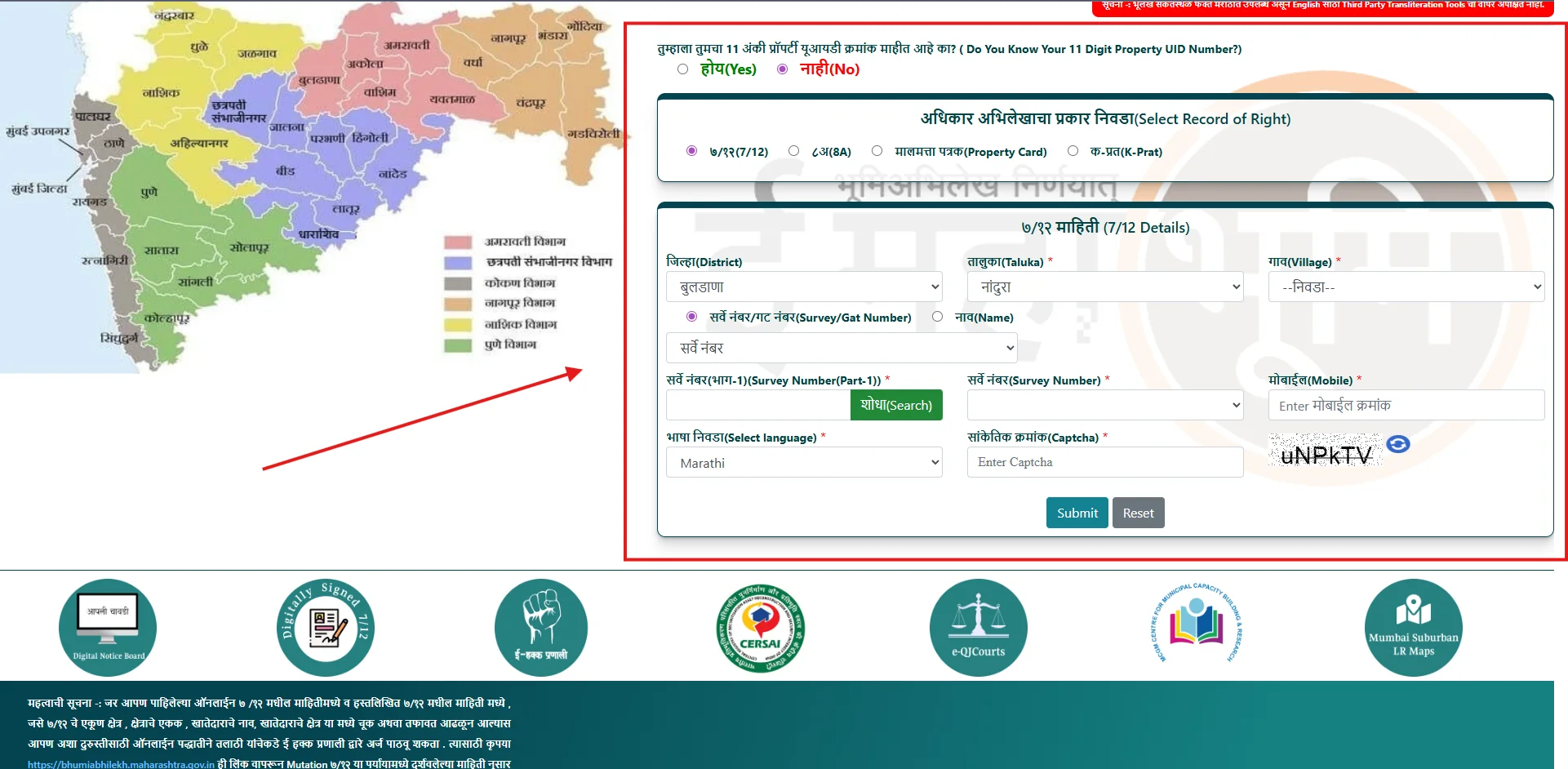Image resolution: width=1568 pixels, height=769 pixels.
Task: Click the शोधा(Search) button
Action: (895, 405)
